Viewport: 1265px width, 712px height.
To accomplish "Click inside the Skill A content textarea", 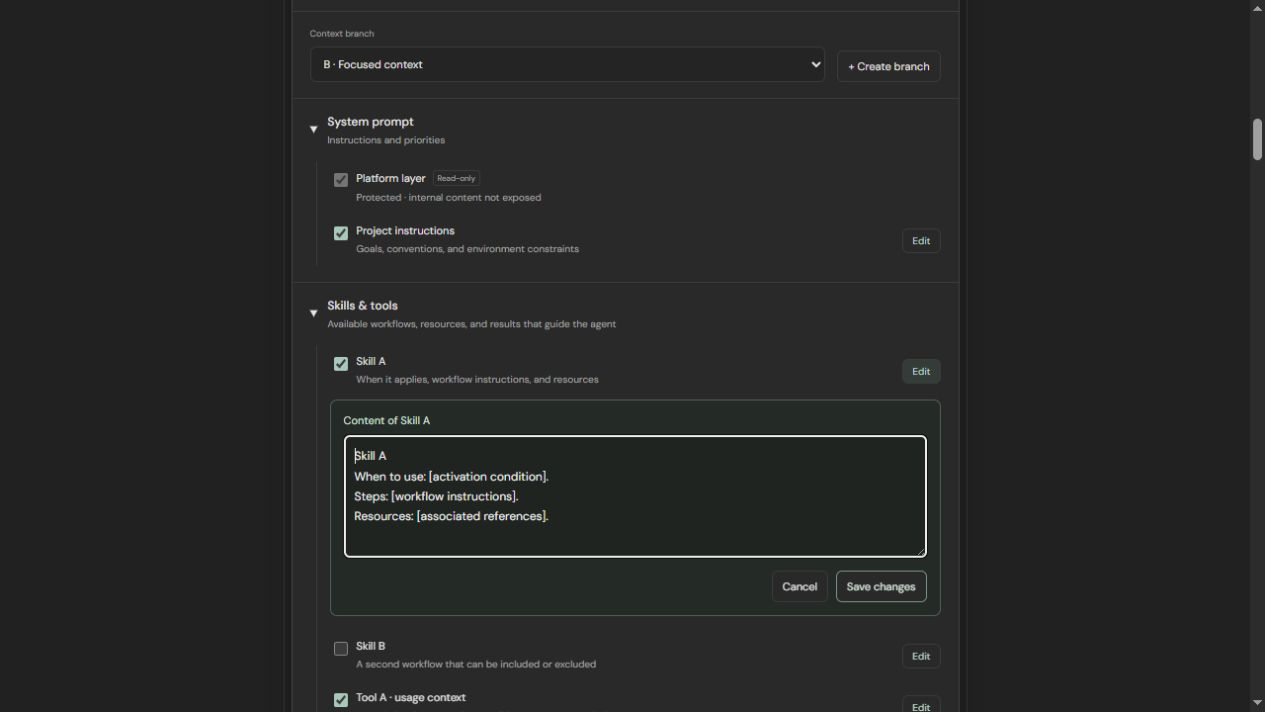I will (635, 496).
